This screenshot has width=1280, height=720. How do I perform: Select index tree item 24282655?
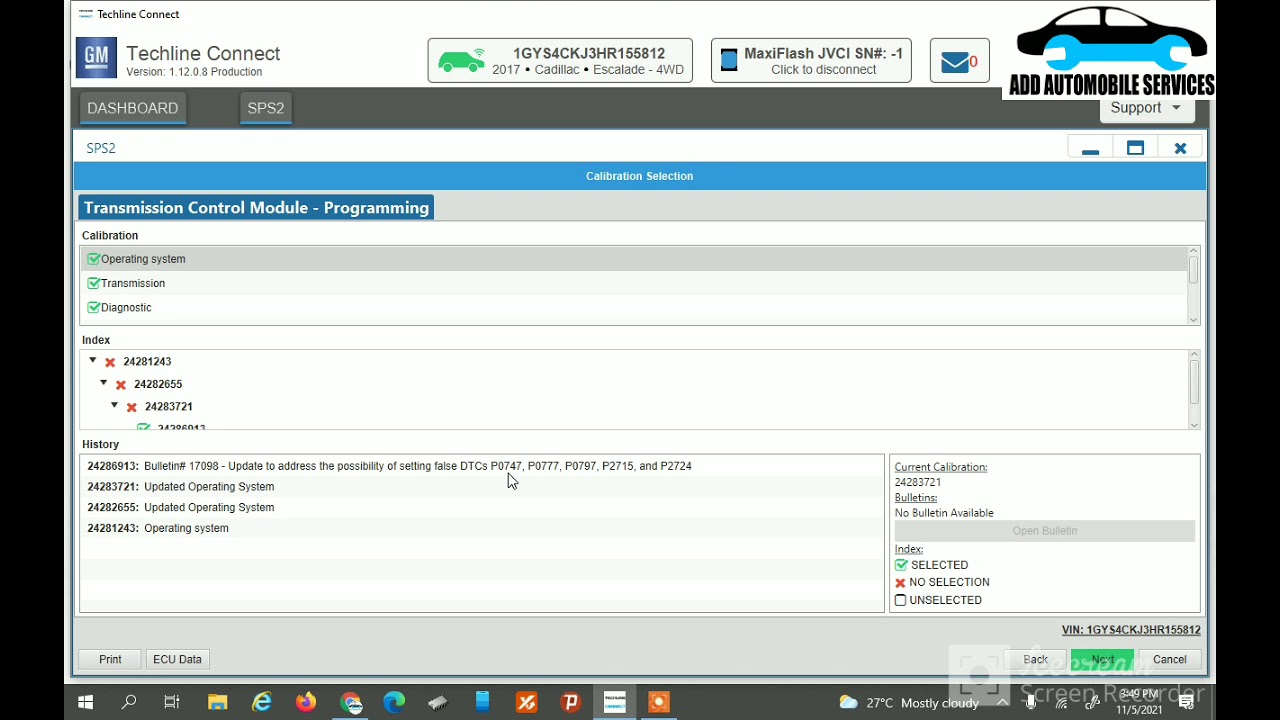pos(158,384)
